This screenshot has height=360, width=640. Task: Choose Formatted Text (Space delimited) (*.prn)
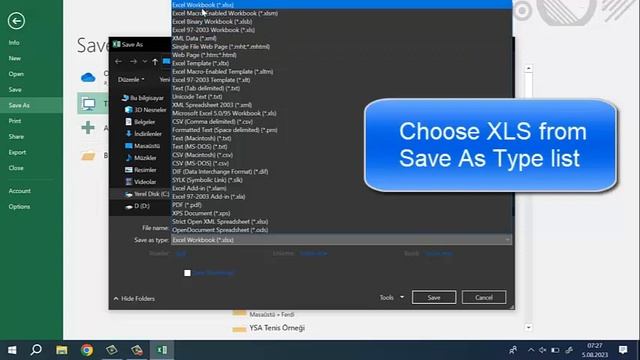click(341, 130)
